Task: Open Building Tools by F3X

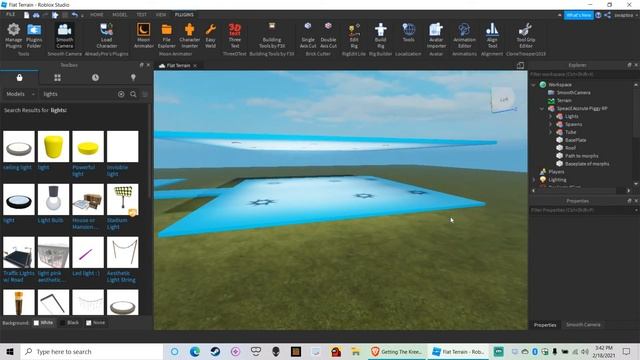Action: 272,36
